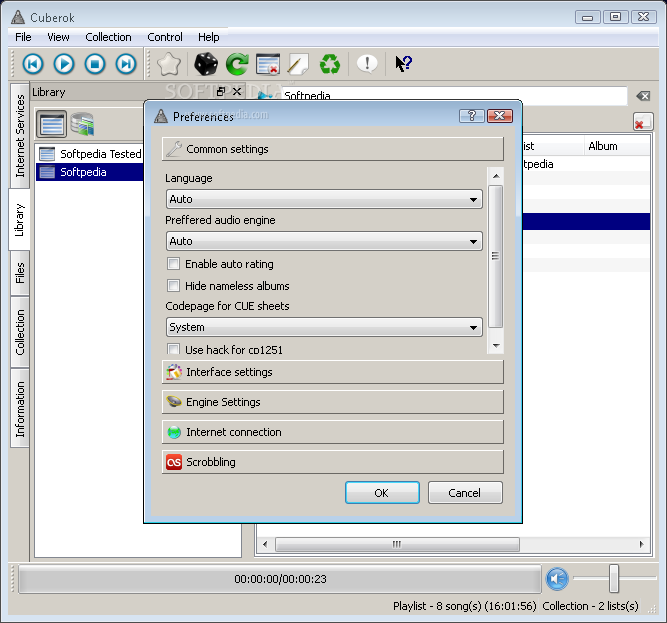Expand the Interface settings section

point(333,372)
